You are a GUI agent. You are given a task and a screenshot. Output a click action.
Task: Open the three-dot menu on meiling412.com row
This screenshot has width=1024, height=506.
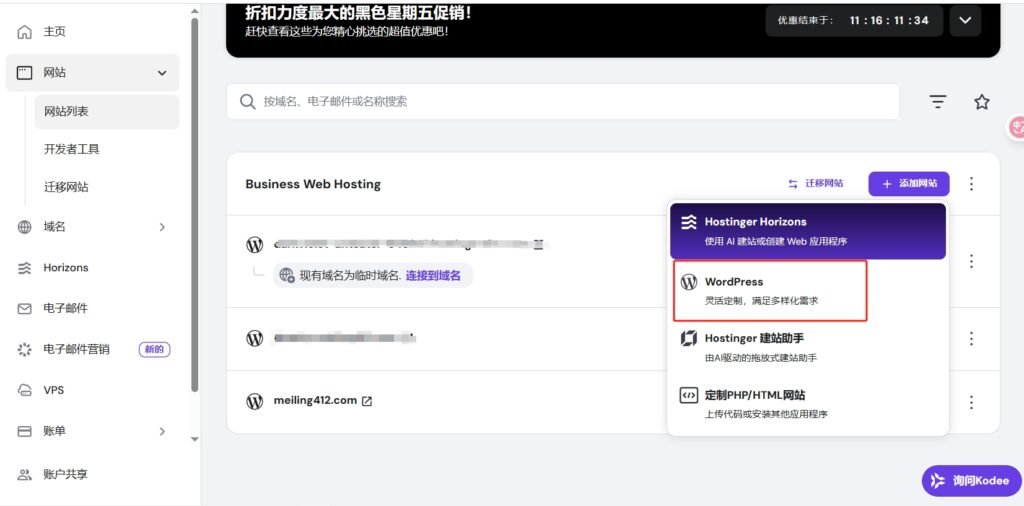click(970, 402)
